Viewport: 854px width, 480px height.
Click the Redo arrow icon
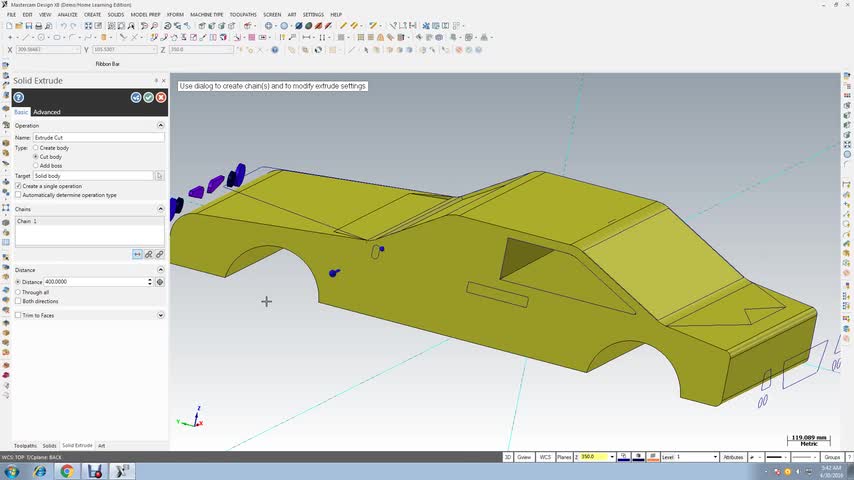[73, 26]
